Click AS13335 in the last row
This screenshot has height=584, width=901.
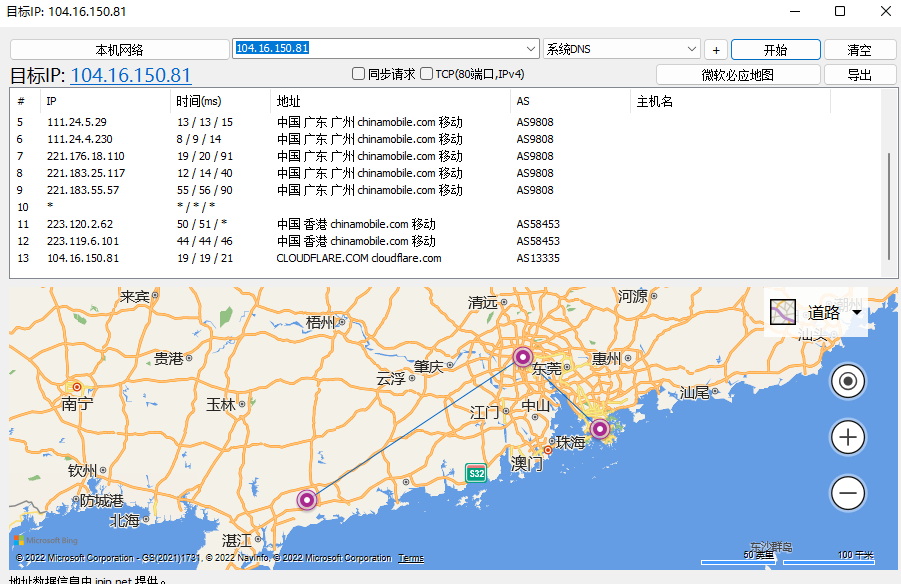click(x=538, y=258)
